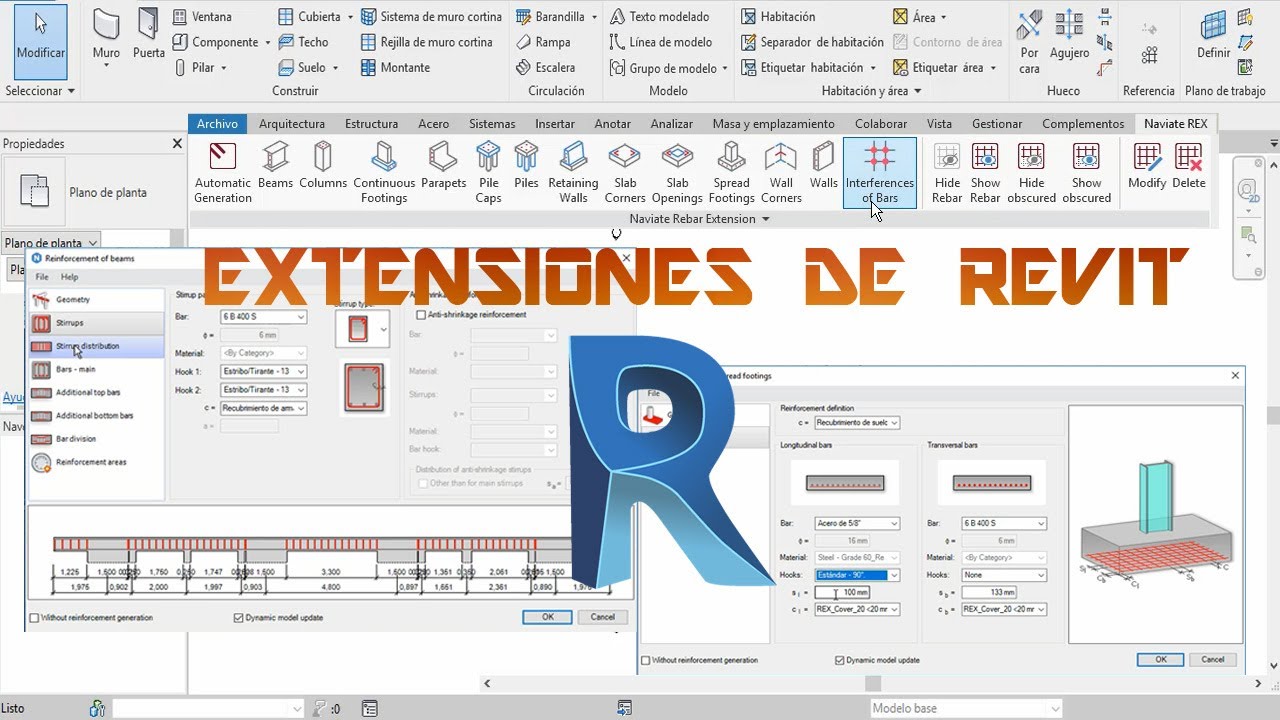This screenshot has height=720, width=1280.
Task: Launch Spread Footings reinforcement
Action: 731,172
